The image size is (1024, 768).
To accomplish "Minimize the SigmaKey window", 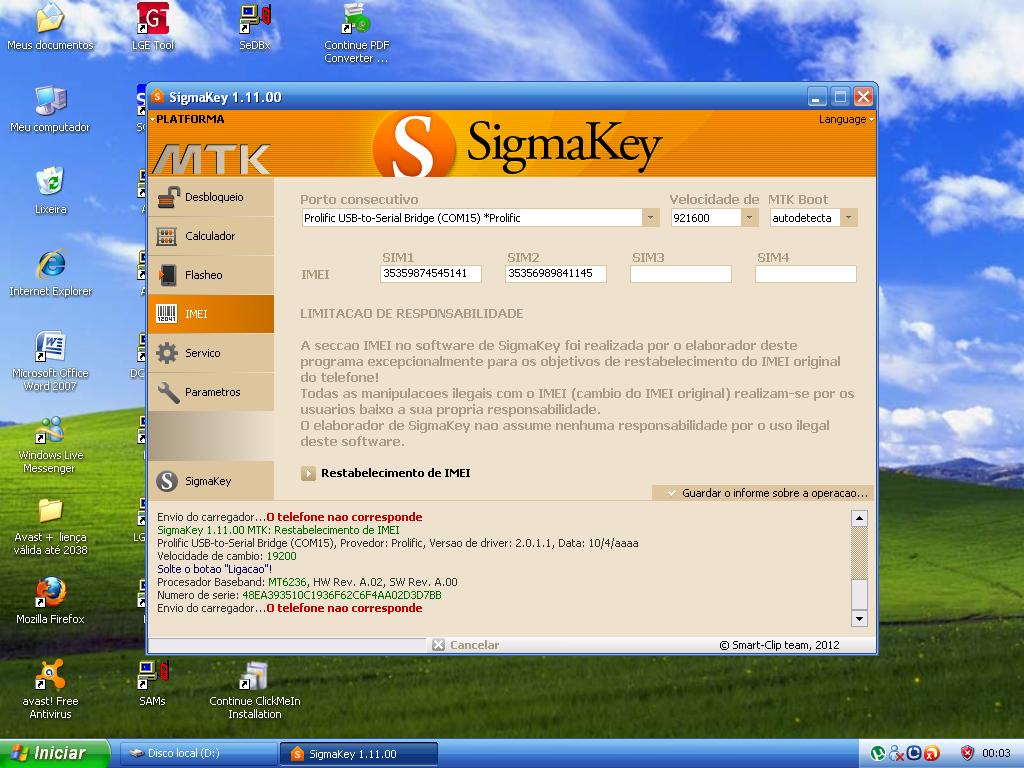I will pos(816,97).
